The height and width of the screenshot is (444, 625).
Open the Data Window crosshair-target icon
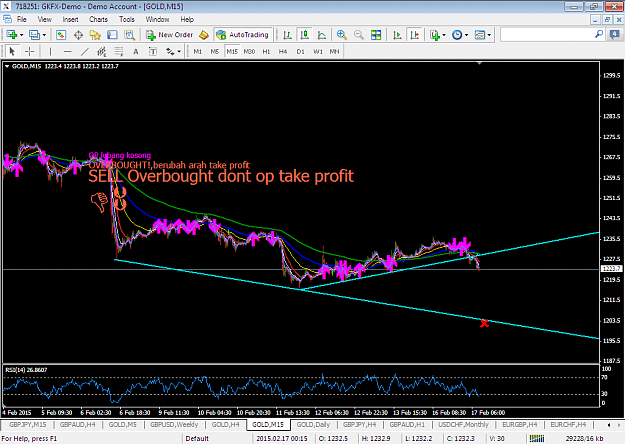coord(78,35)
